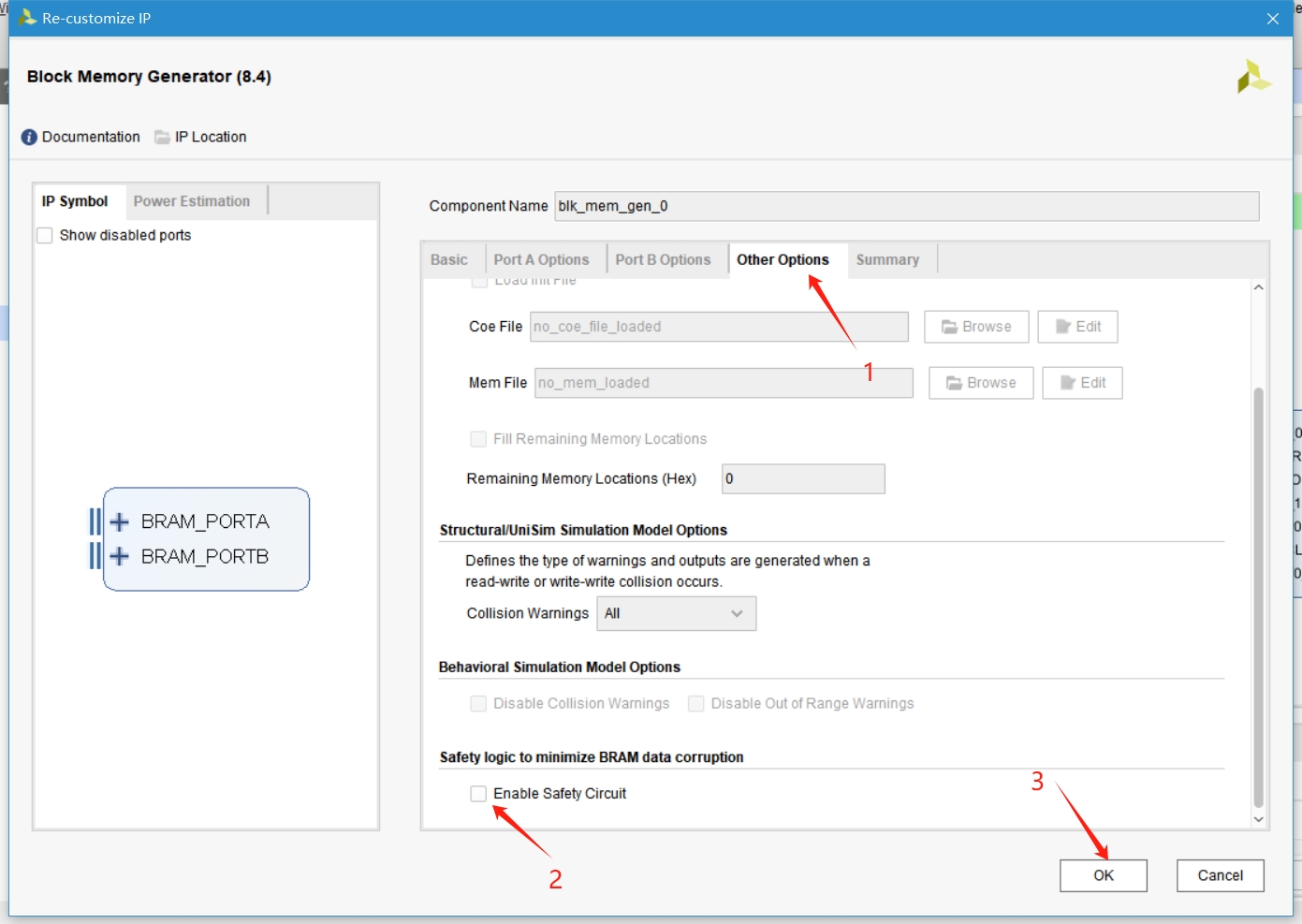
Task: Tick Disable Collision Warnings checkbox
Action: click(x=478, y=704)
